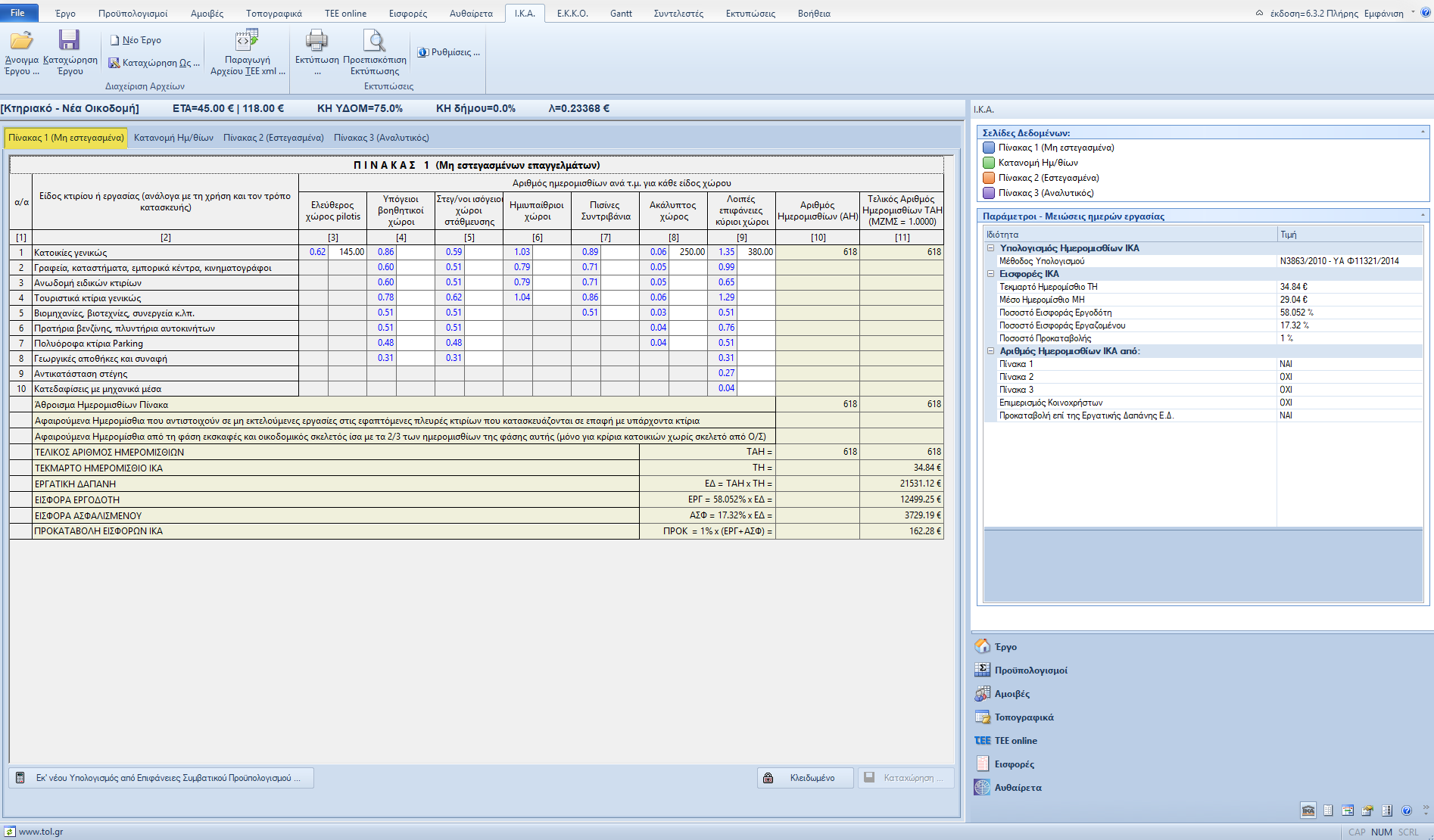Click the Παραγωγή Αρχείου TEE xml icon
Screen dimensions: 1434x840
tap(247, 41)
